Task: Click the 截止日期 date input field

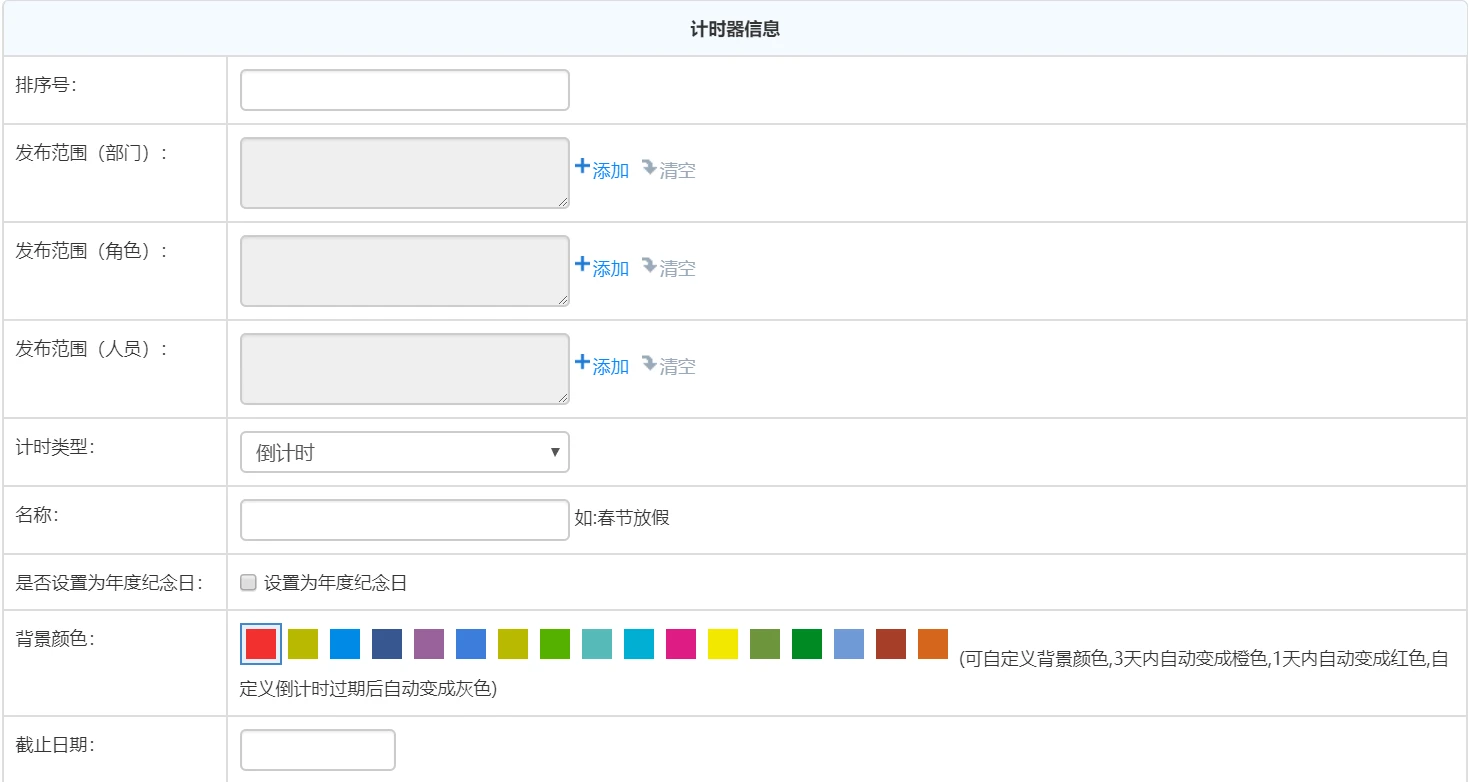Action: [317, 749]
